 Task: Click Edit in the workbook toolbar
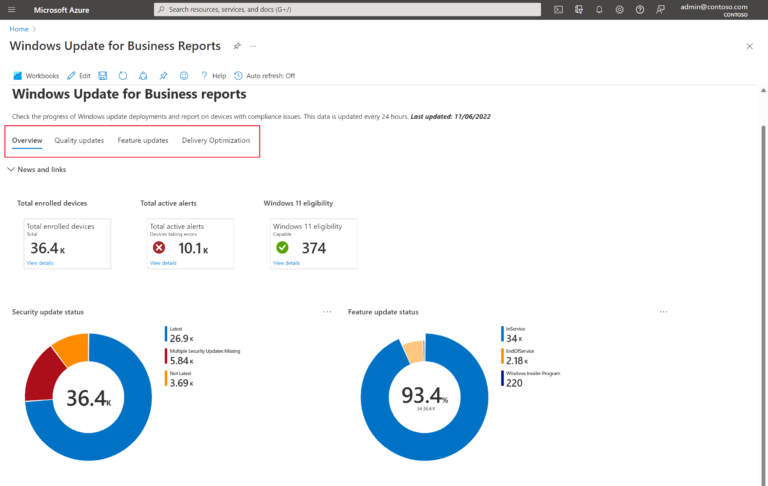coord(79,75)
